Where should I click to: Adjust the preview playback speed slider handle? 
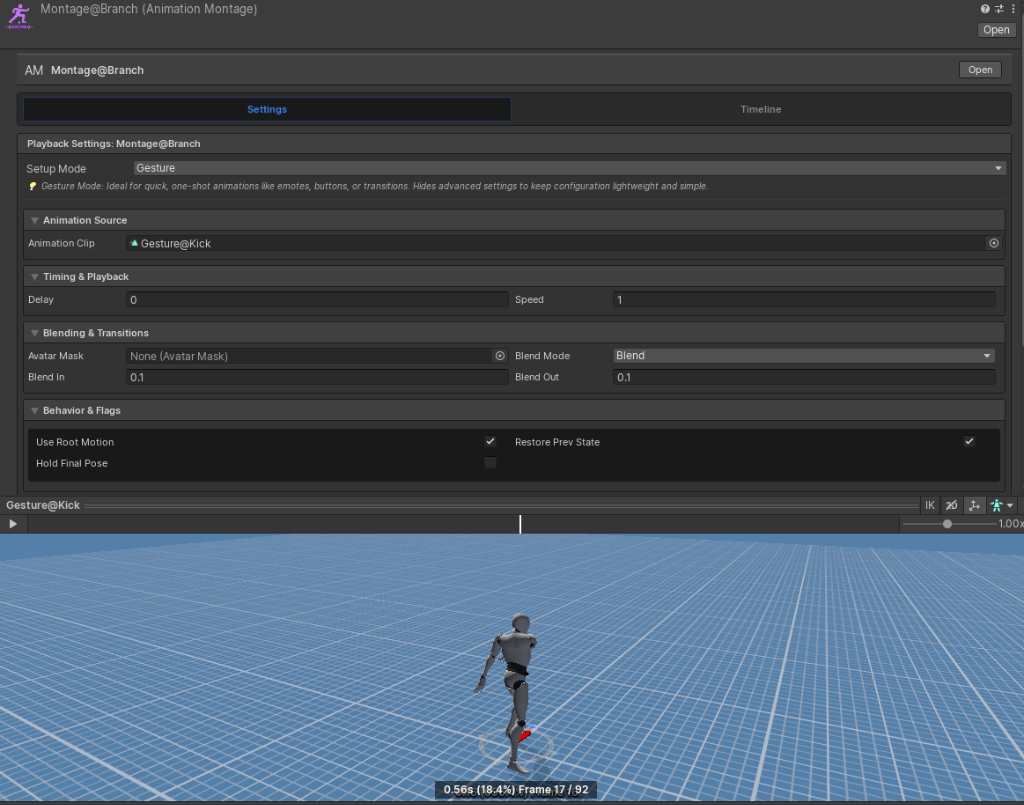[947, 524]
